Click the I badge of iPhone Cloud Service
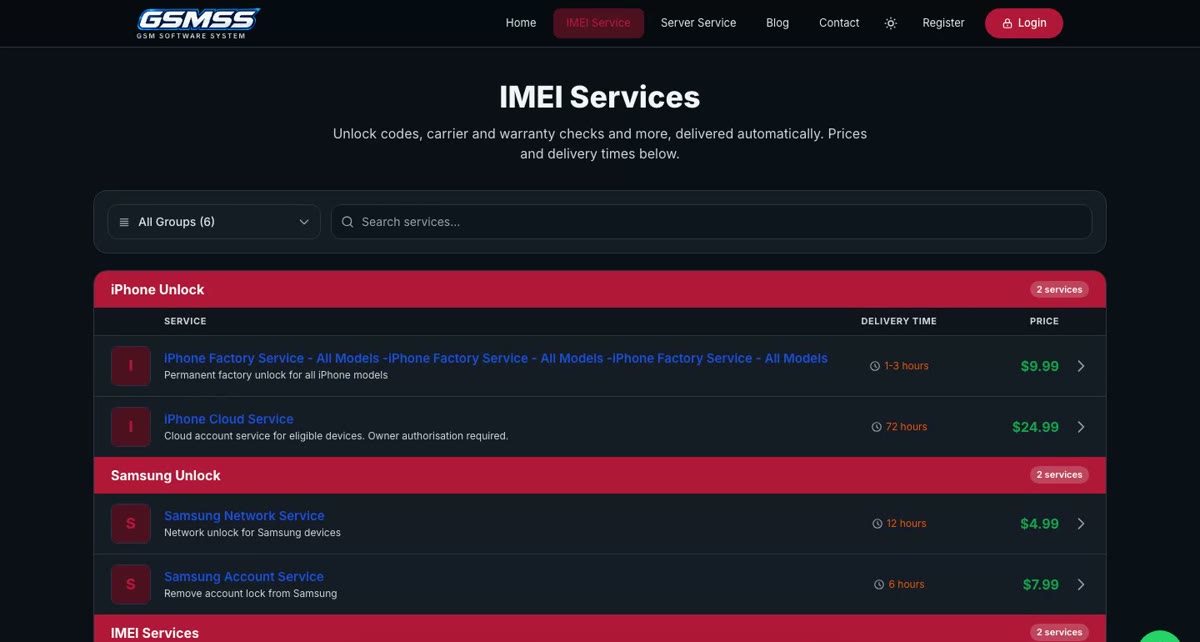1200x642 pixels. click(x=131, y=427)
